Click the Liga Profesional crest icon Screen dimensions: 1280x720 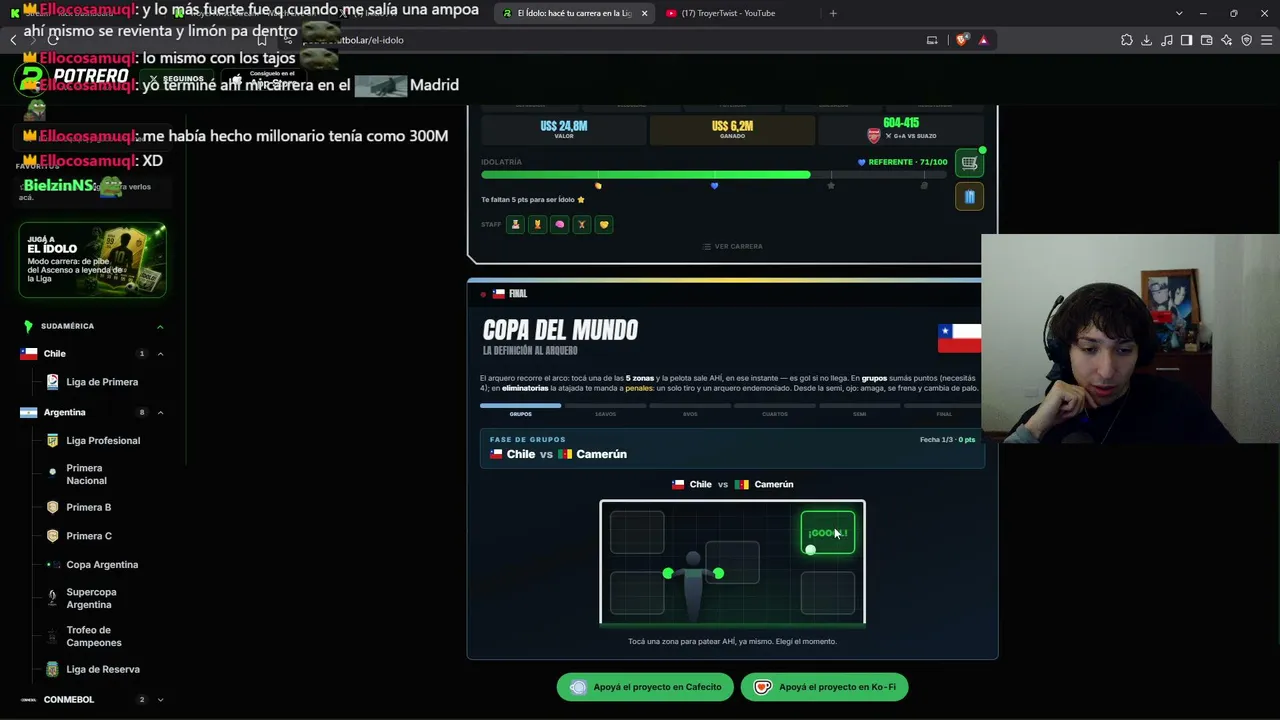click(x=52, y=440)
